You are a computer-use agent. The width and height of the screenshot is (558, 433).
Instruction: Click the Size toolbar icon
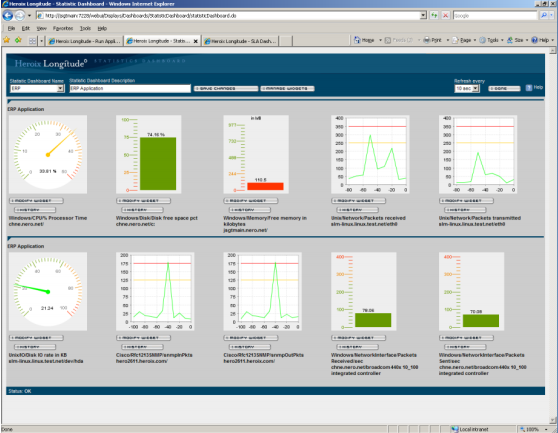(x=510, y=40)
